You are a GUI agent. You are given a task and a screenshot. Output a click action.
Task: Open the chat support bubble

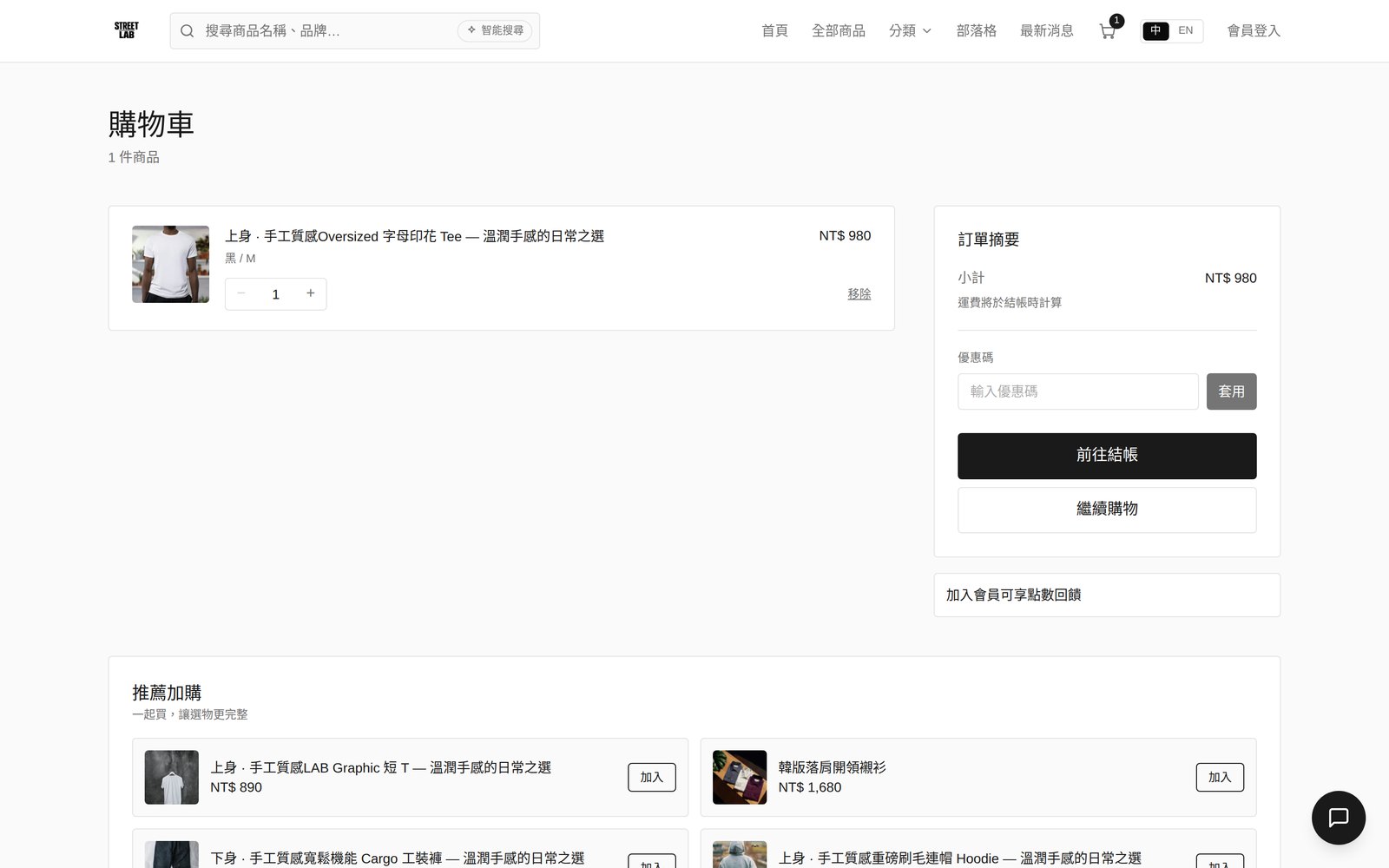(x=1338, y=817)
